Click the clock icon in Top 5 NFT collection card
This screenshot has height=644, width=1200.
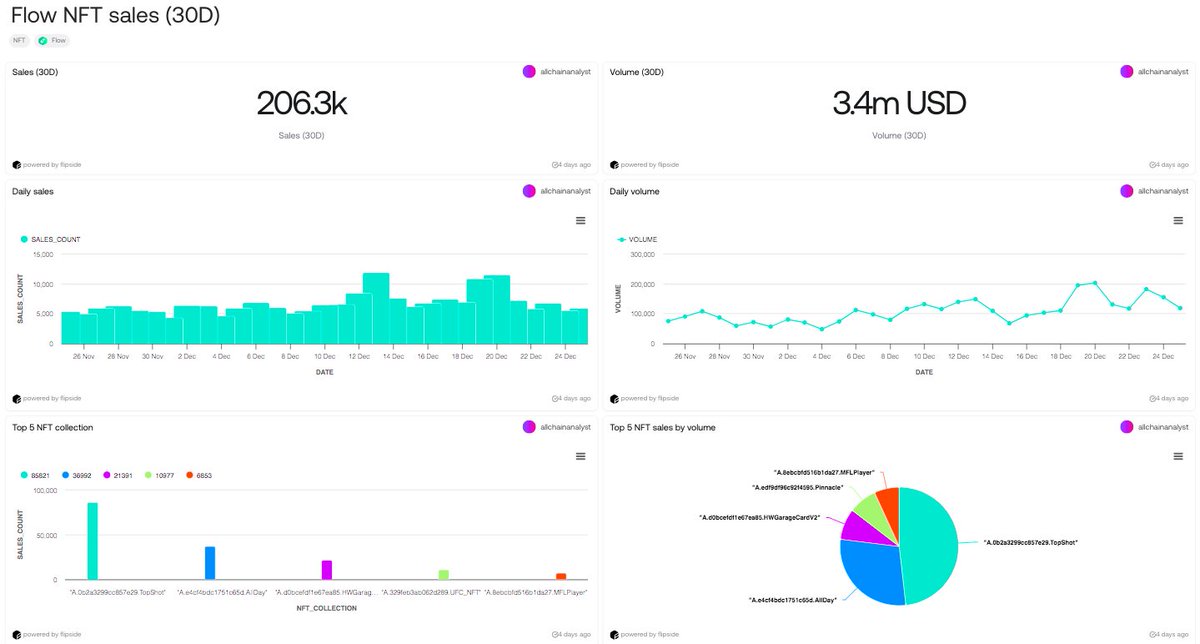pos(555,634)
